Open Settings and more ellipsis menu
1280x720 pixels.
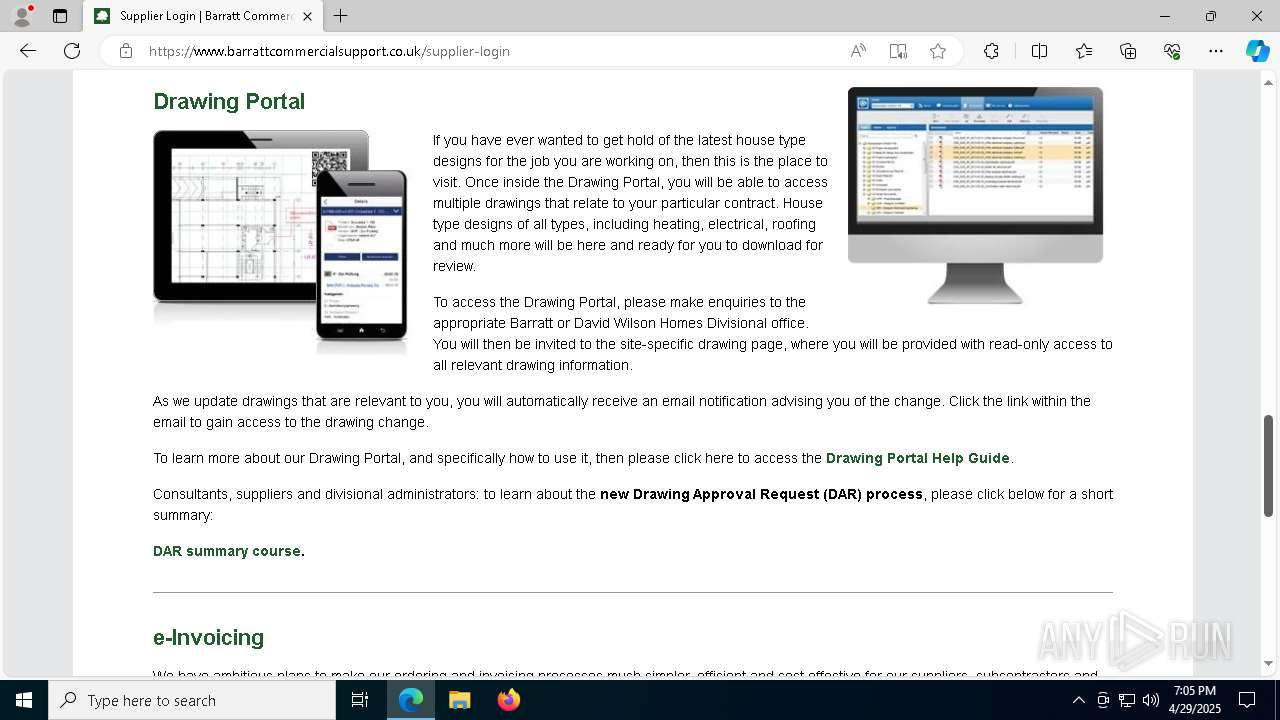(x=1216, y=51)
